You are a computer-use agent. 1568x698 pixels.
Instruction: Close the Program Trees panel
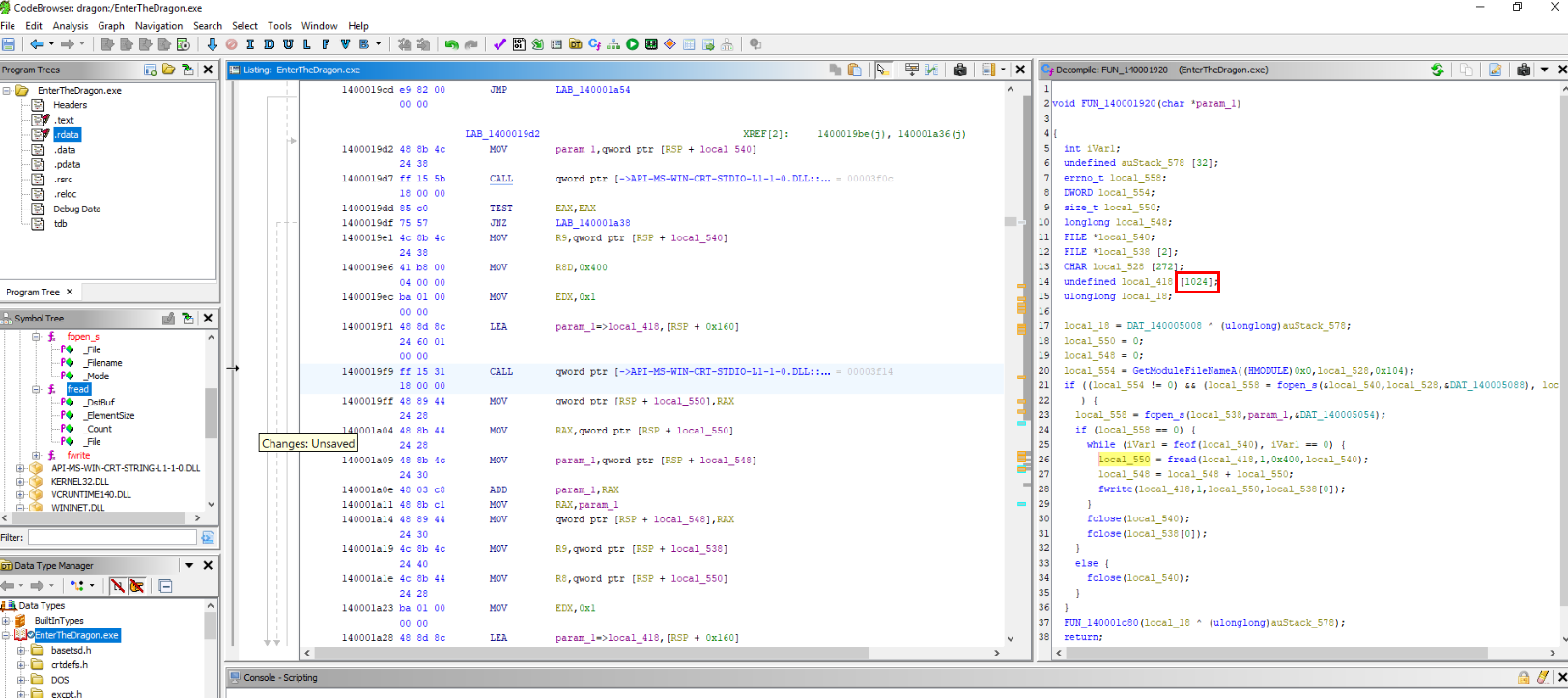pyautogui.click(x=208, y=70)
